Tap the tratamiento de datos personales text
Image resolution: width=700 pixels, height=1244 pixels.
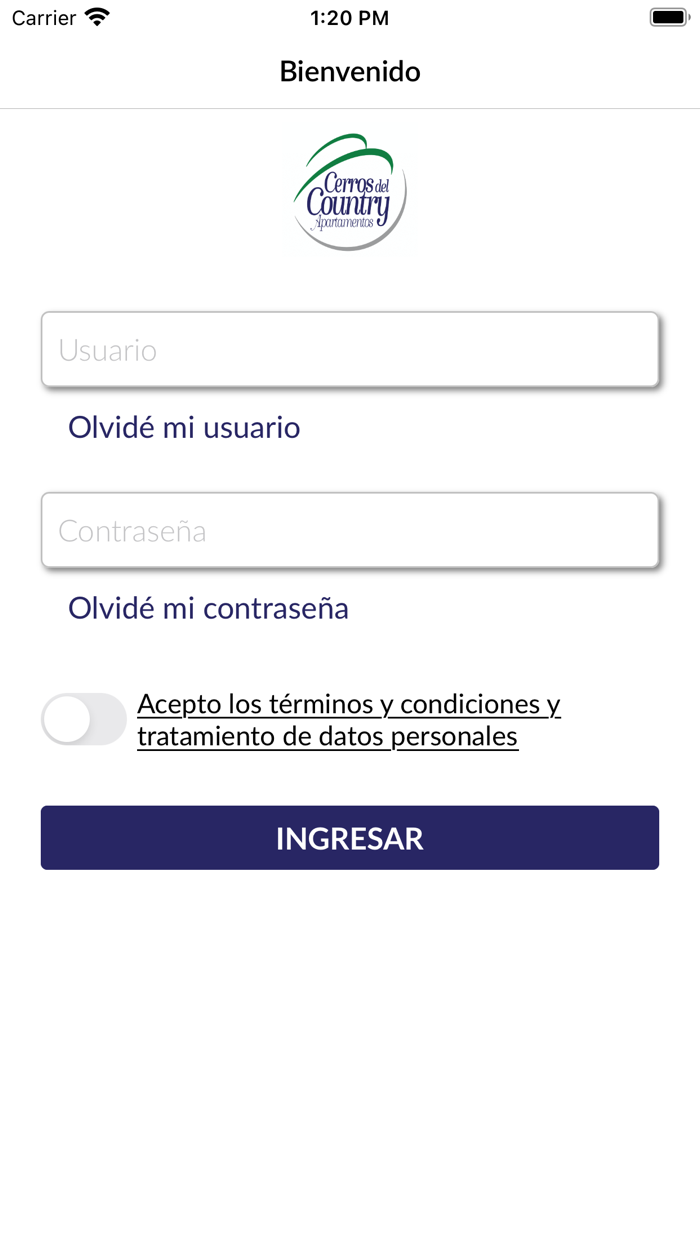point(327,736)
